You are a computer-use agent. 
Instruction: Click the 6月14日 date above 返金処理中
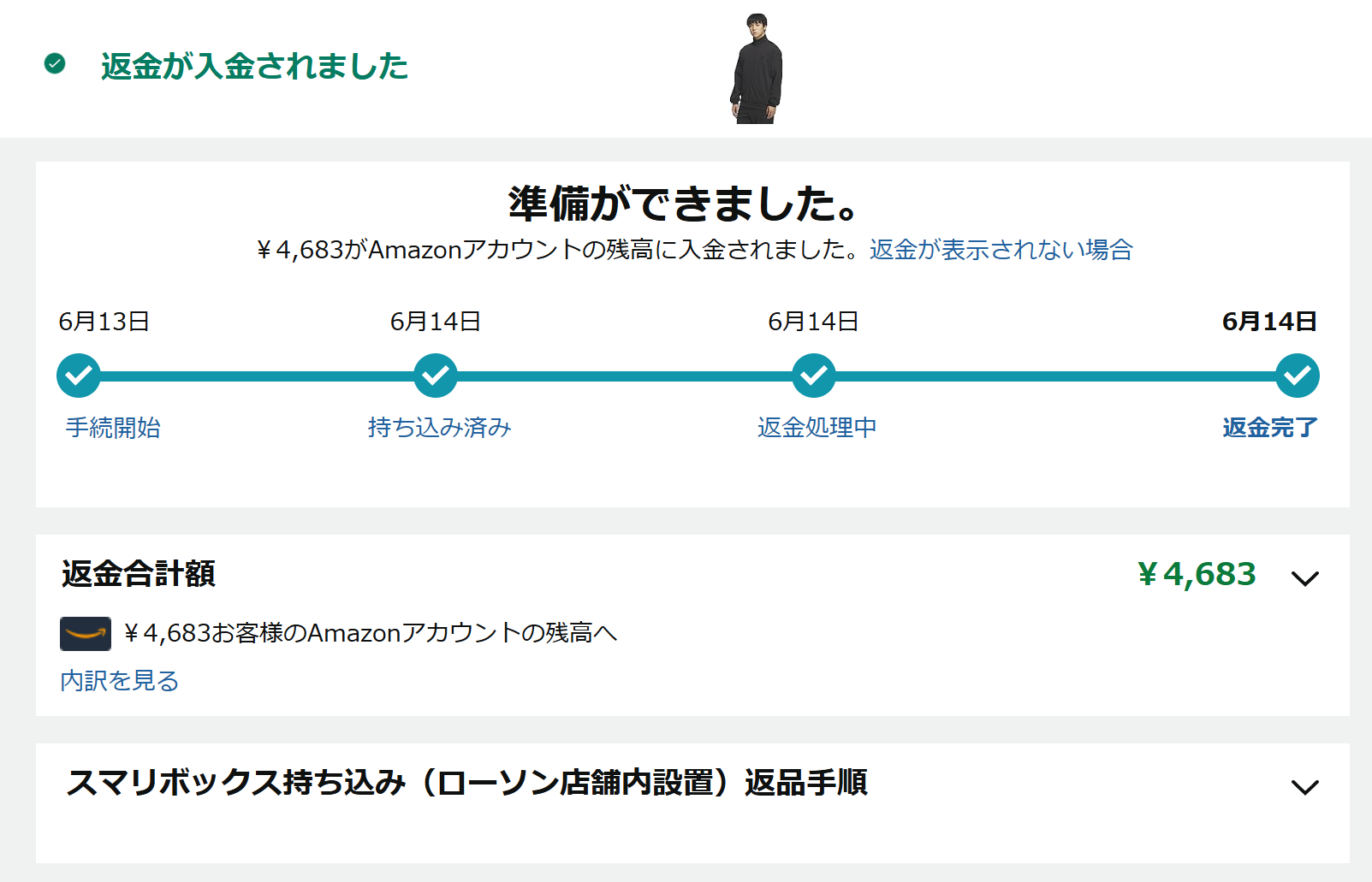(813, 322)
